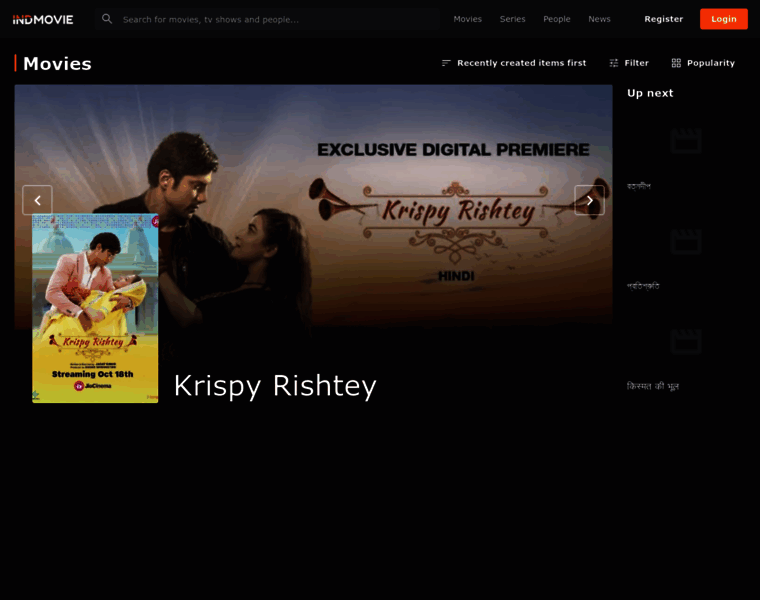The width and height of the screenshot is (760, 600).
Task: Open the Krispy Rishtey title link
Action: [x=275, y=386]
